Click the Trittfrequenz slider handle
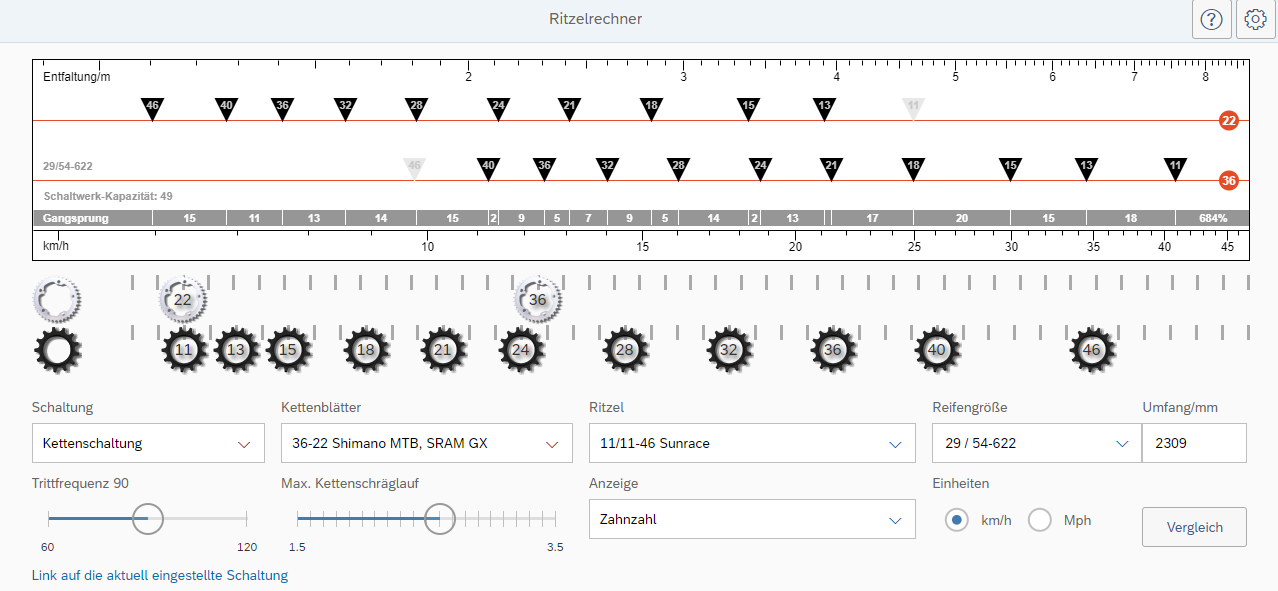1278x591 pixels. pos(148,518)
